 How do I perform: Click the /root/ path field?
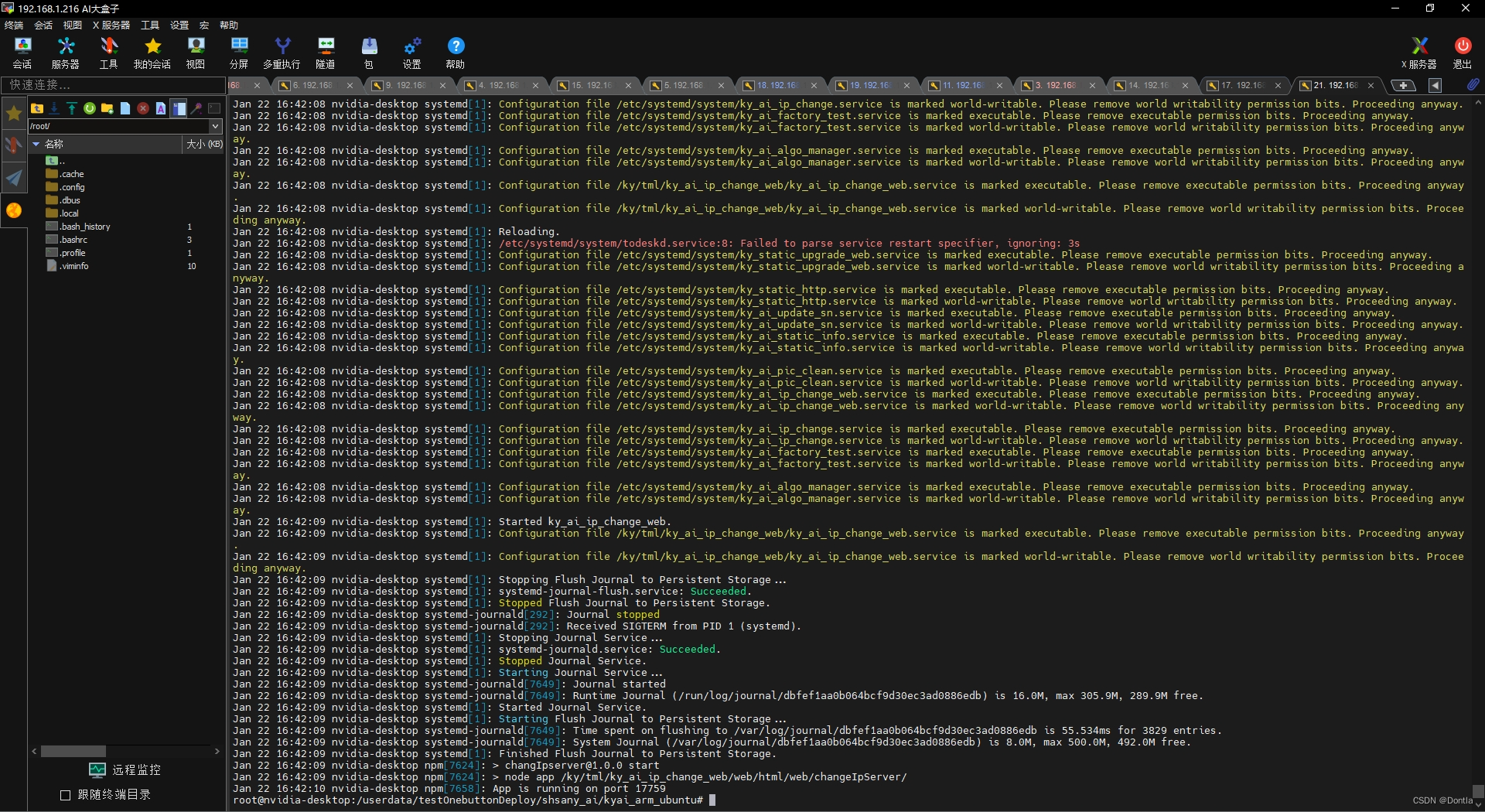click(119, 126)
